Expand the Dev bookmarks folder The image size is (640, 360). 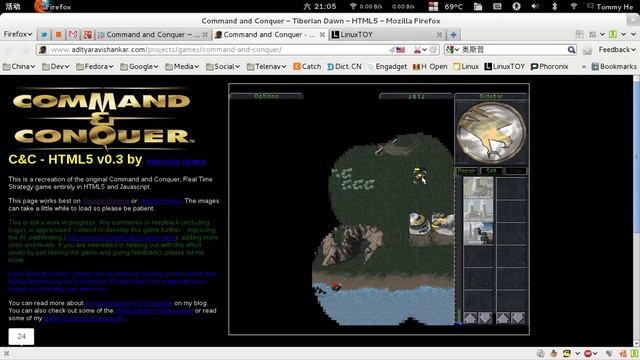[56, 66]
